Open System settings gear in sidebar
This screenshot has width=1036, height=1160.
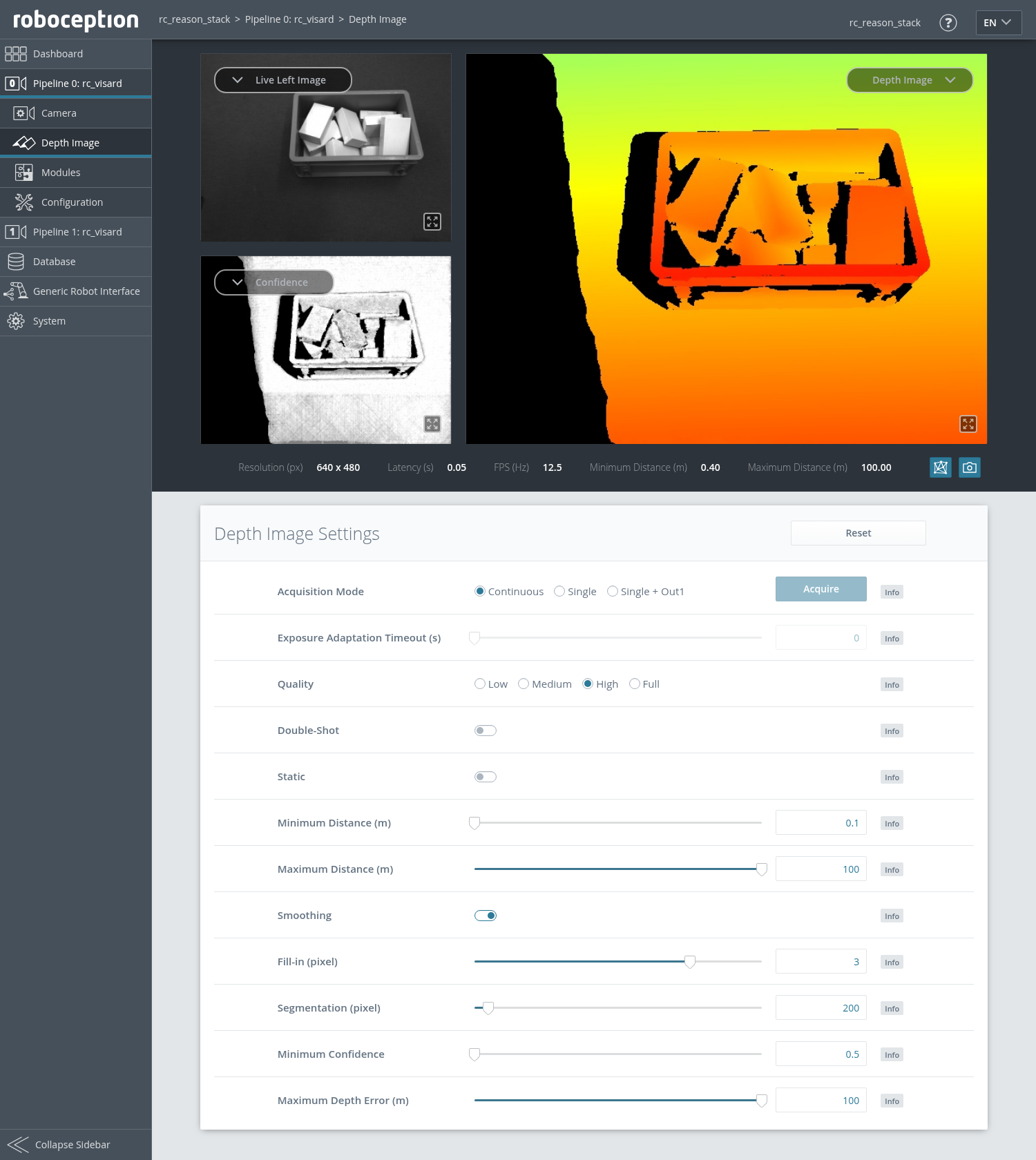(x=16, y=321)
